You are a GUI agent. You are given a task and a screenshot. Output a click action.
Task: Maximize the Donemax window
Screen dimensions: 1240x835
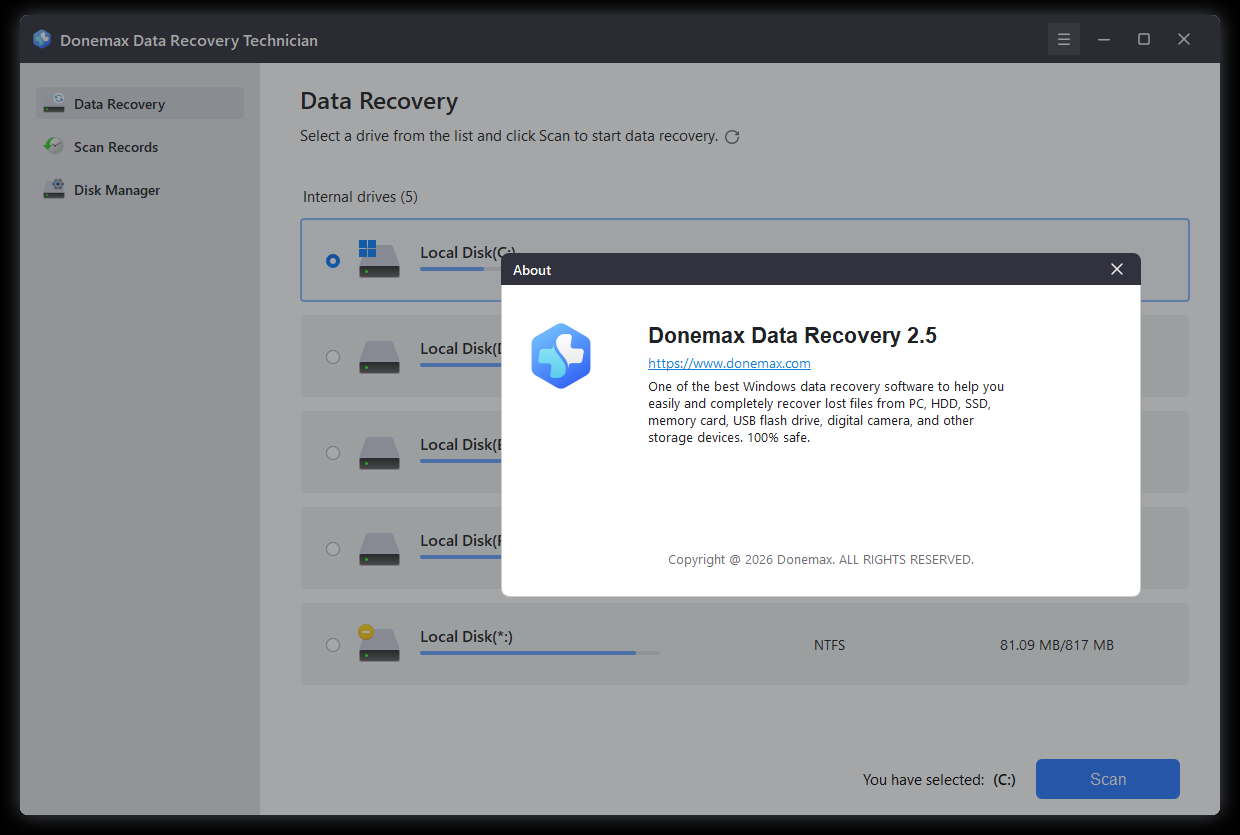click(1144, 39)
